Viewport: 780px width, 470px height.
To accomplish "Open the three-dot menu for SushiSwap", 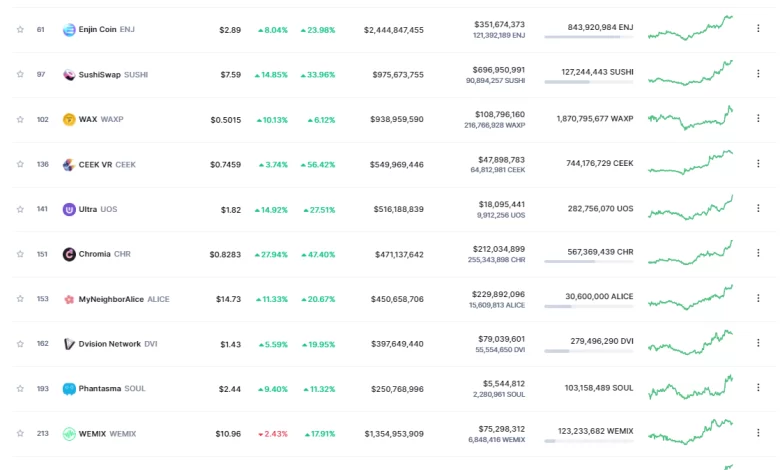I will point(758,75).
